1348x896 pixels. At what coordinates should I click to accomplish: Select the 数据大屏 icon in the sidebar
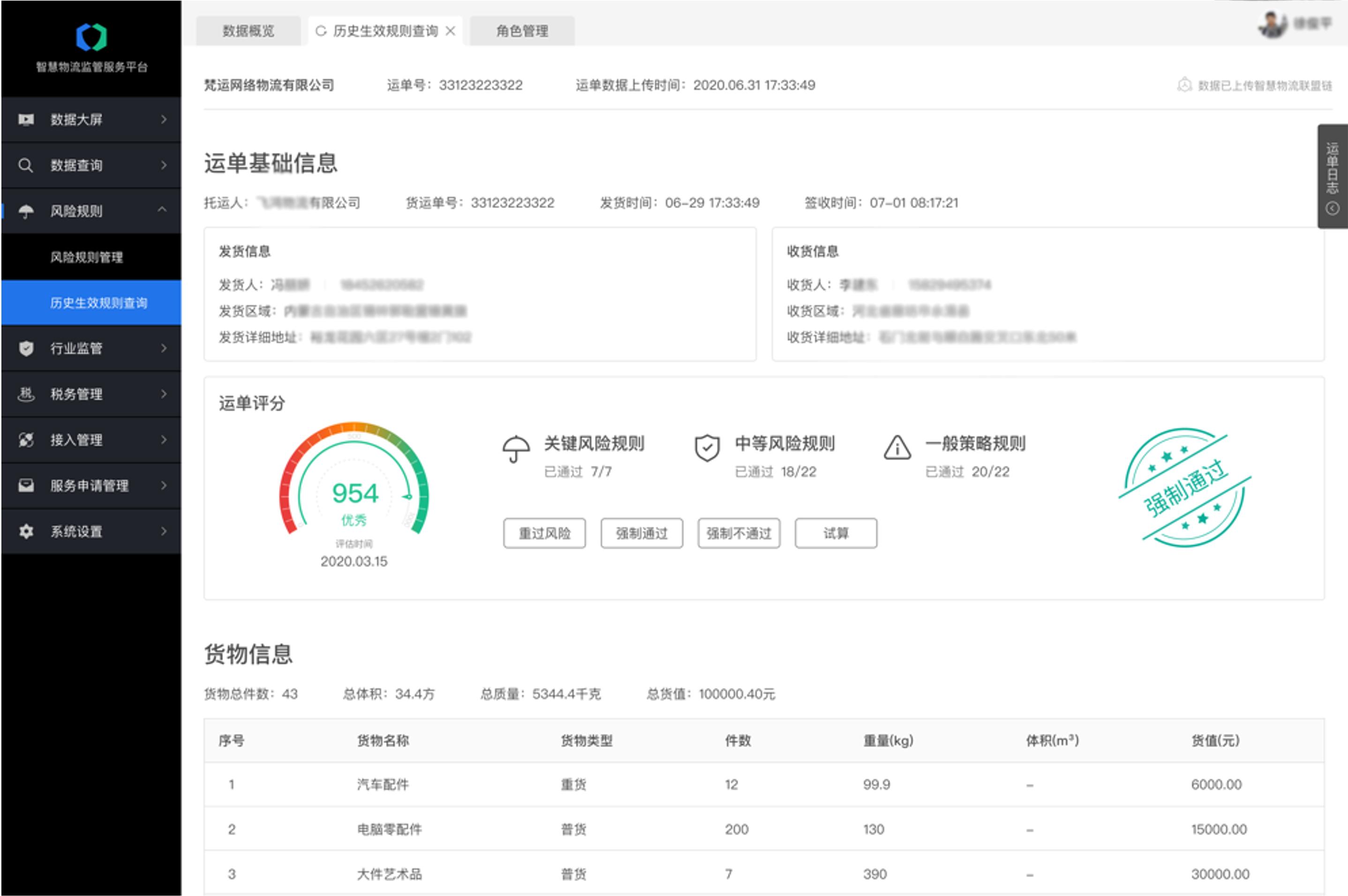point(26,119)
